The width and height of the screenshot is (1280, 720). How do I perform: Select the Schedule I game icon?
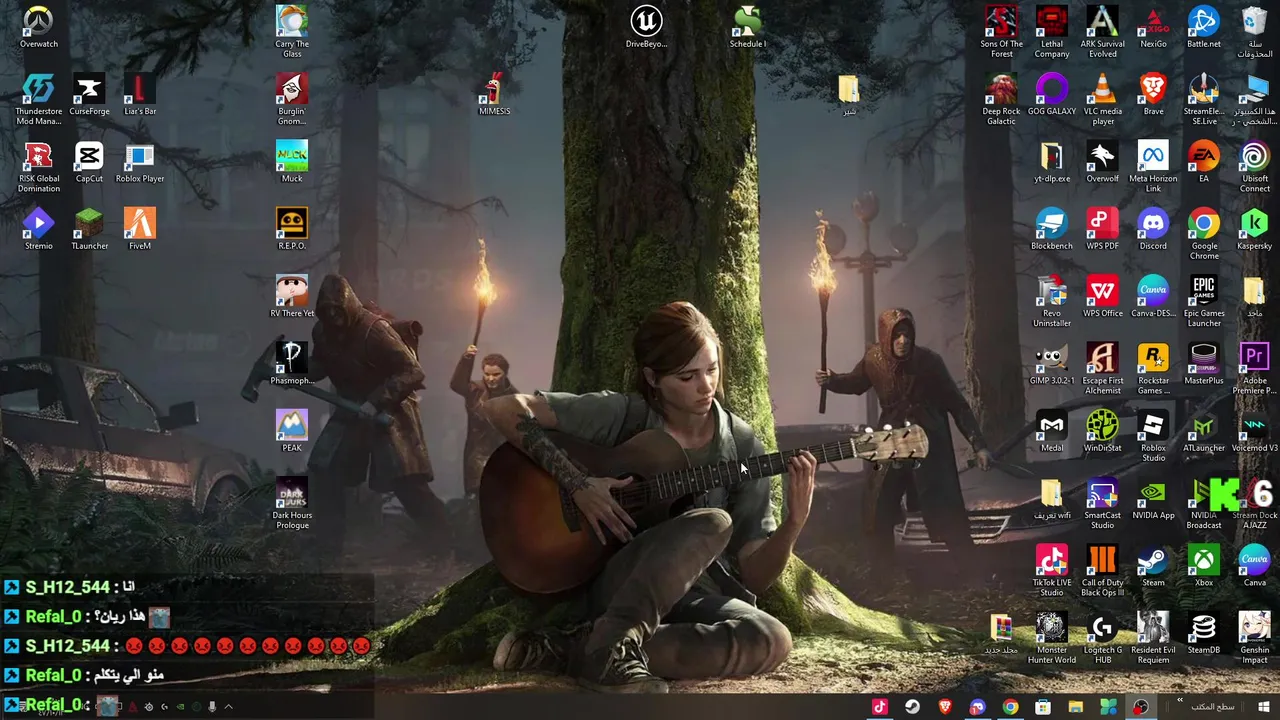tap(747, 27)
